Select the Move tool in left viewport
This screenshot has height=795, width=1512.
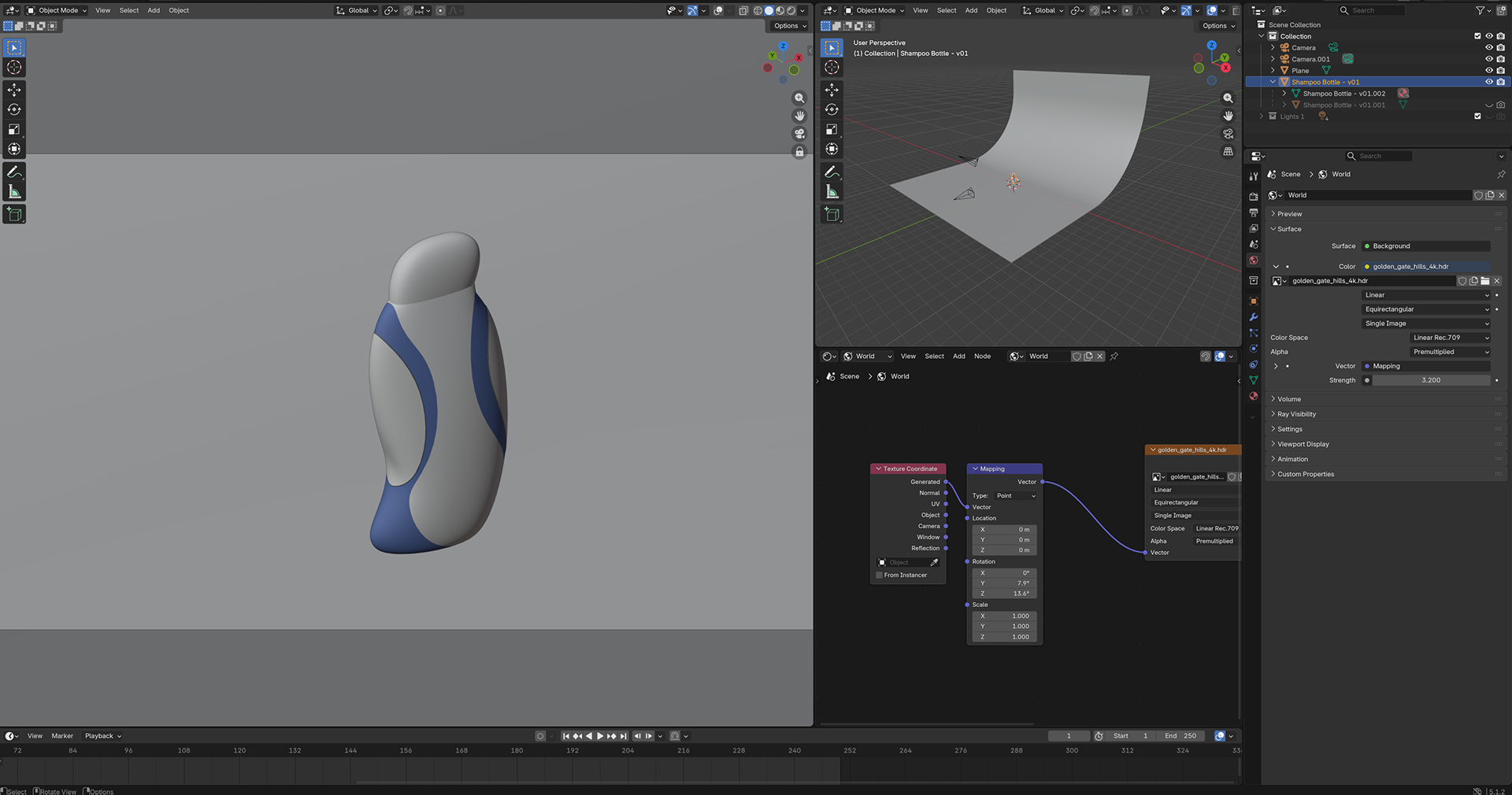pos(14,90)
